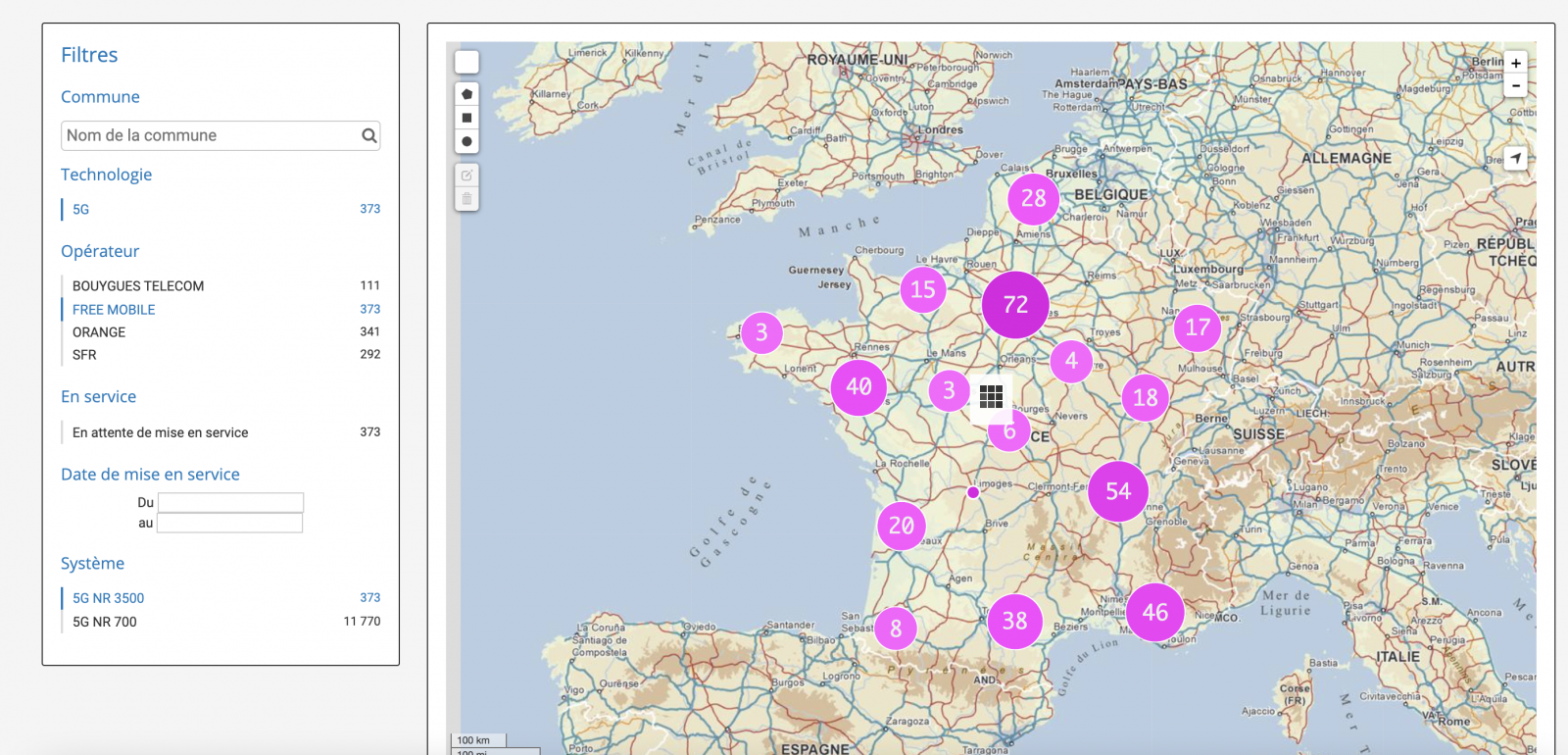This screenshot has width=1568, height=755.
Task: Click the 'Du' start date field
Action: point(231,502)
